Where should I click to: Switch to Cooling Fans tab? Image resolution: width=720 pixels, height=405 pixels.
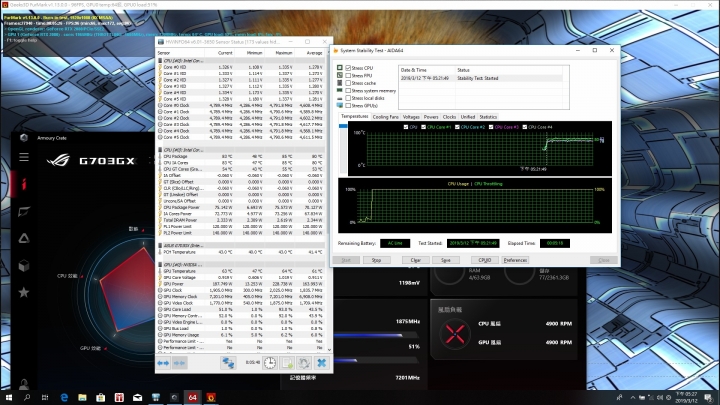[386, 117]
